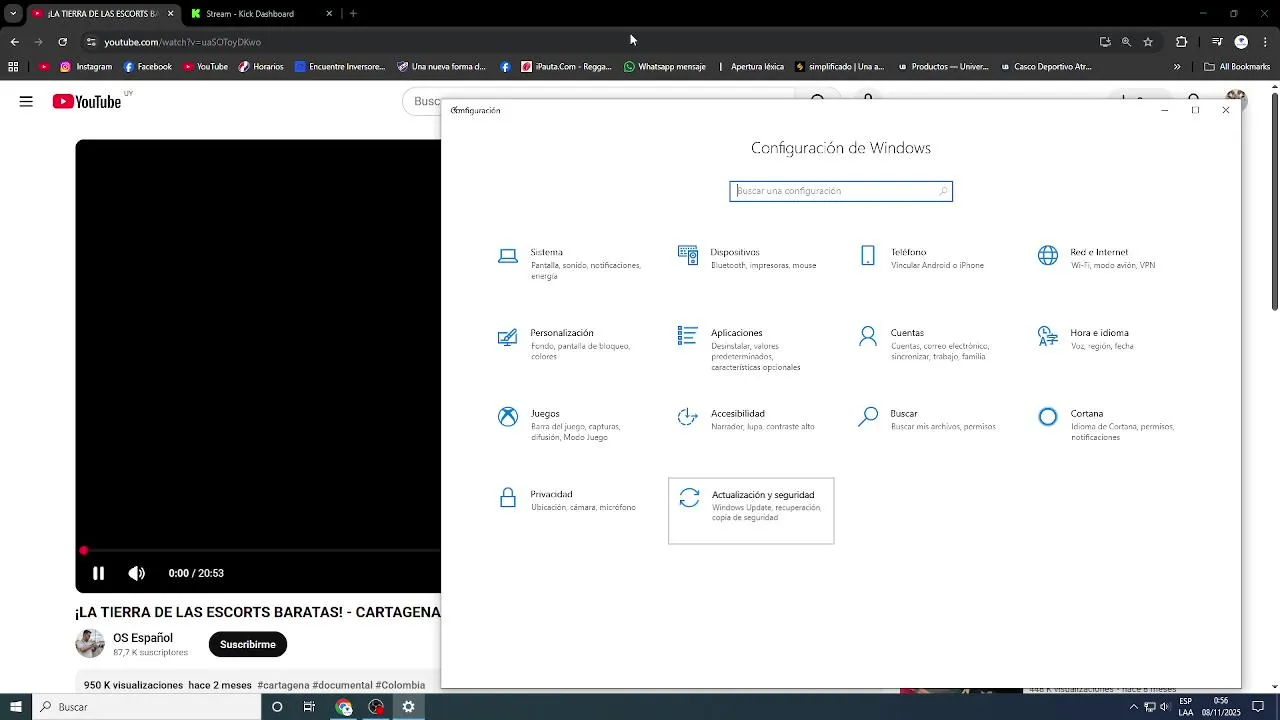Image resolution: width=1280 pixels, height=720 pixels.
Task: Open the Chrome extensions menu
Action: click(x=1181, y=42)
